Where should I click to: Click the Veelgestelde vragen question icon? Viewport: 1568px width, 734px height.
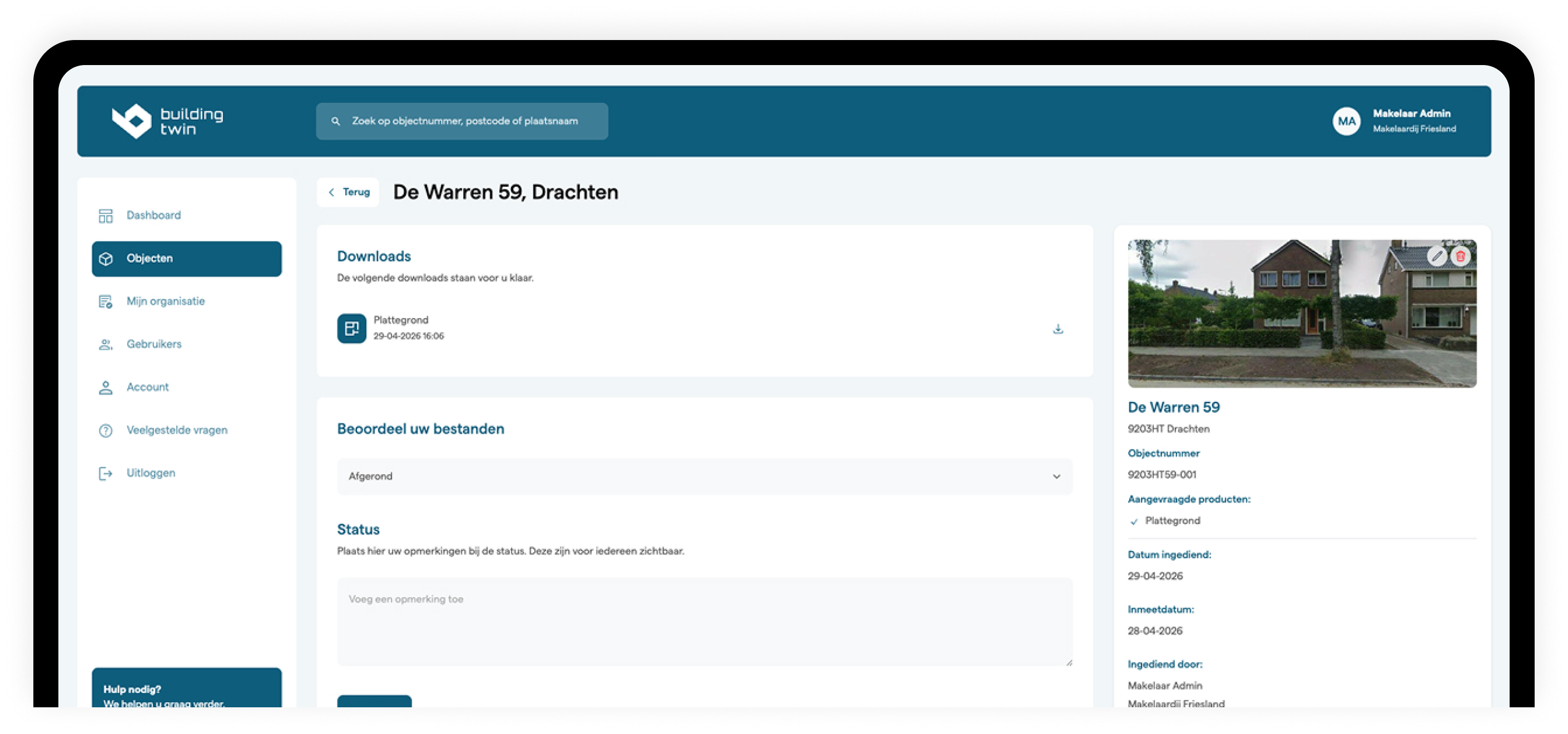(105, 430)
